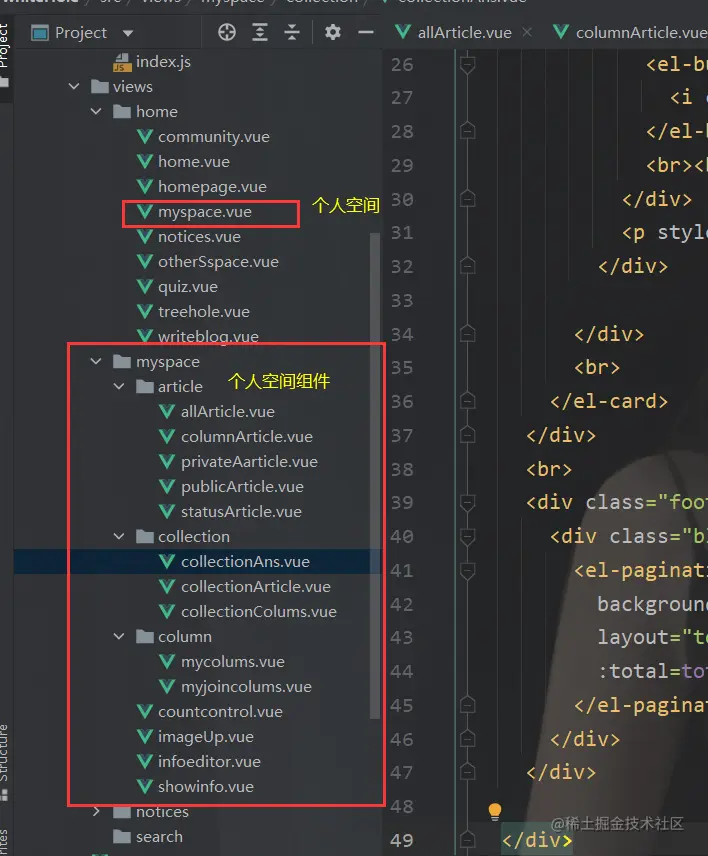Image resolution: width=708 pixels, height=856 pixels.
Task: Hide the Project panel with minus icon
Action: [x=365, y=33]
